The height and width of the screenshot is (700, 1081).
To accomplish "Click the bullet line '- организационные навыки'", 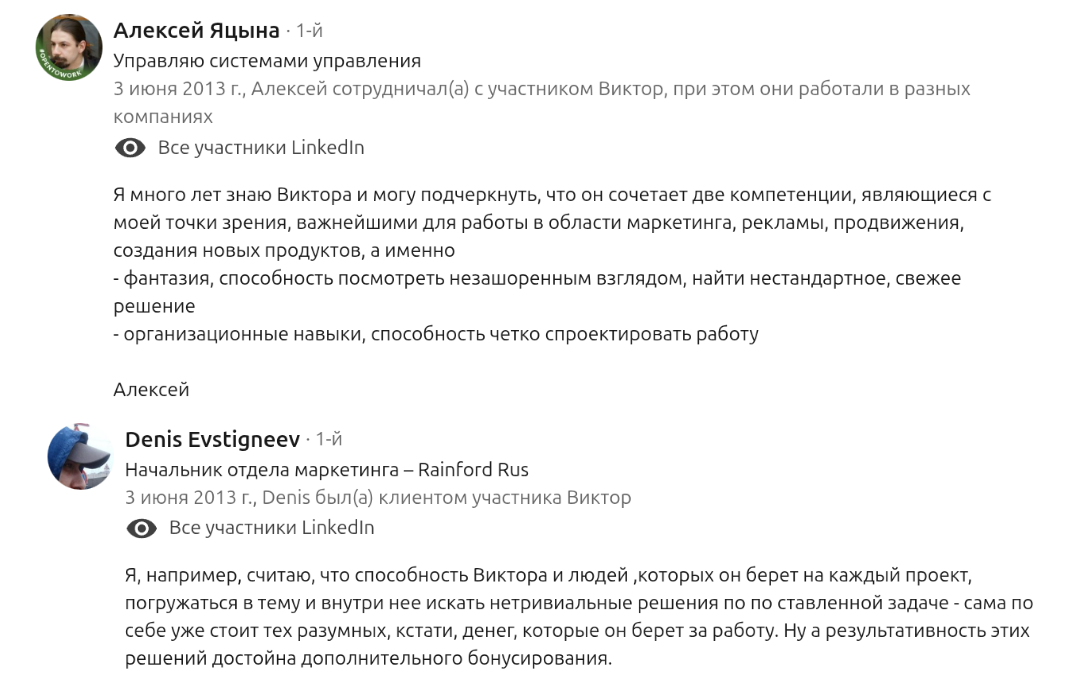I will click(x=436, y=334).
